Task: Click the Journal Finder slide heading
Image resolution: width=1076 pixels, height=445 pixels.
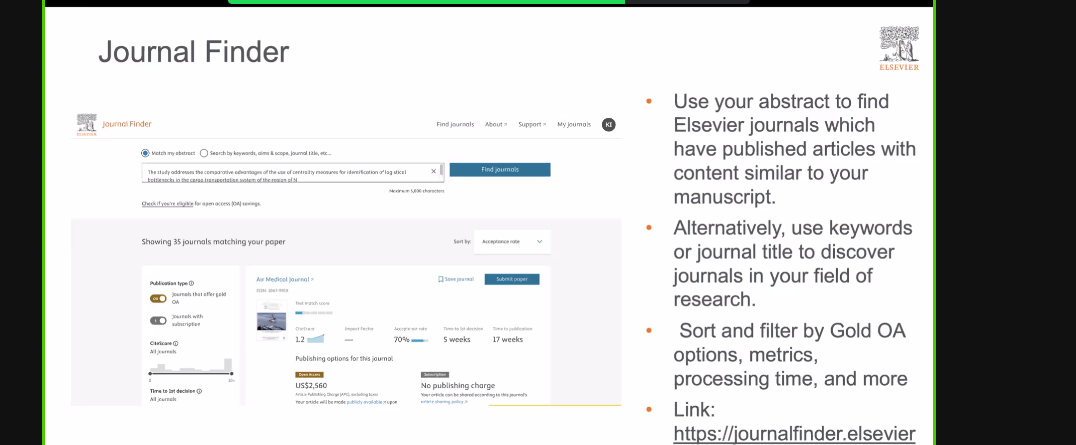Action: (x=194, y=52)
